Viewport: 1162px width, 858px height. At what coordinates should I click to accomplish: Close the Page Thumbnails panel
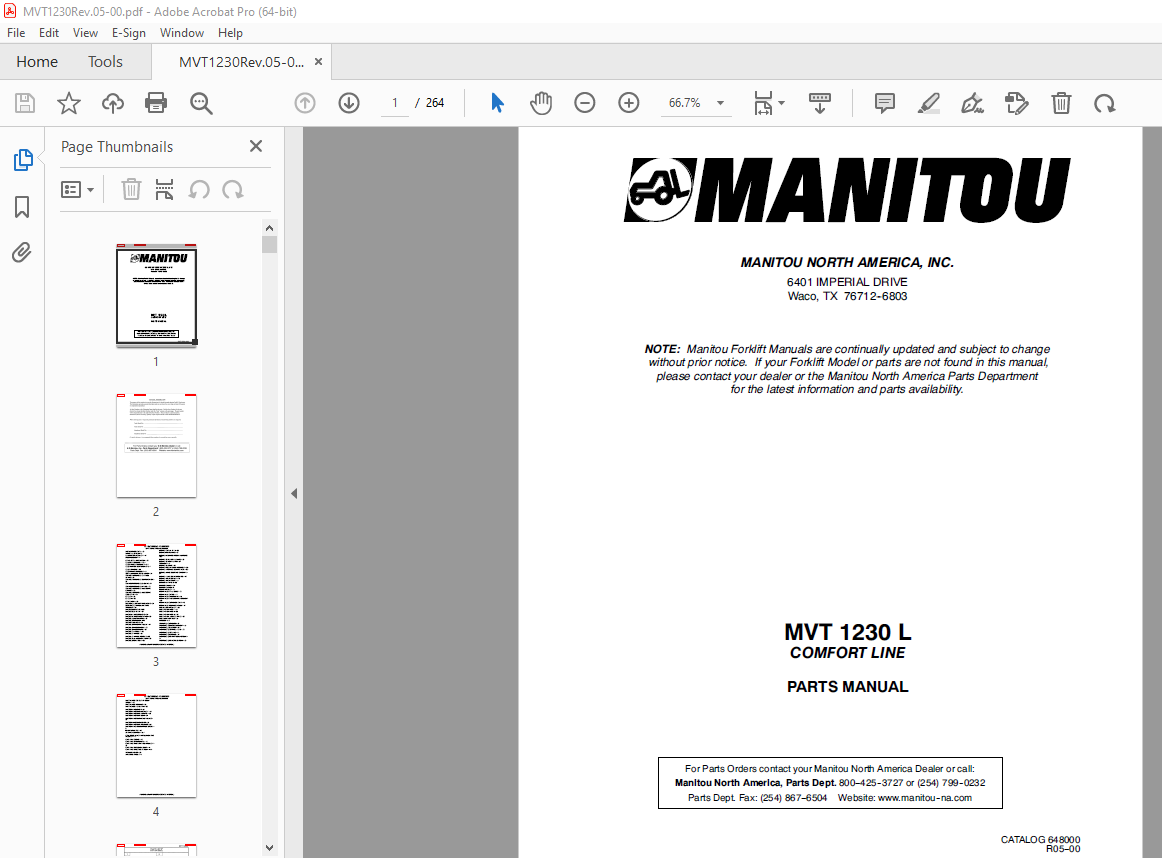[256, 146]
